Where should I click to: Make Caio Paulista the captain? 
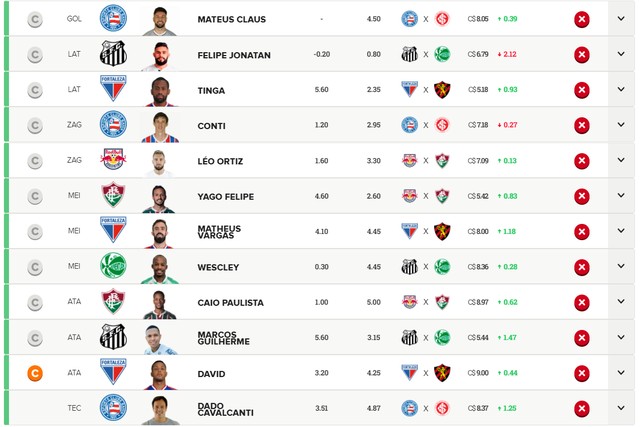point(35,302)
